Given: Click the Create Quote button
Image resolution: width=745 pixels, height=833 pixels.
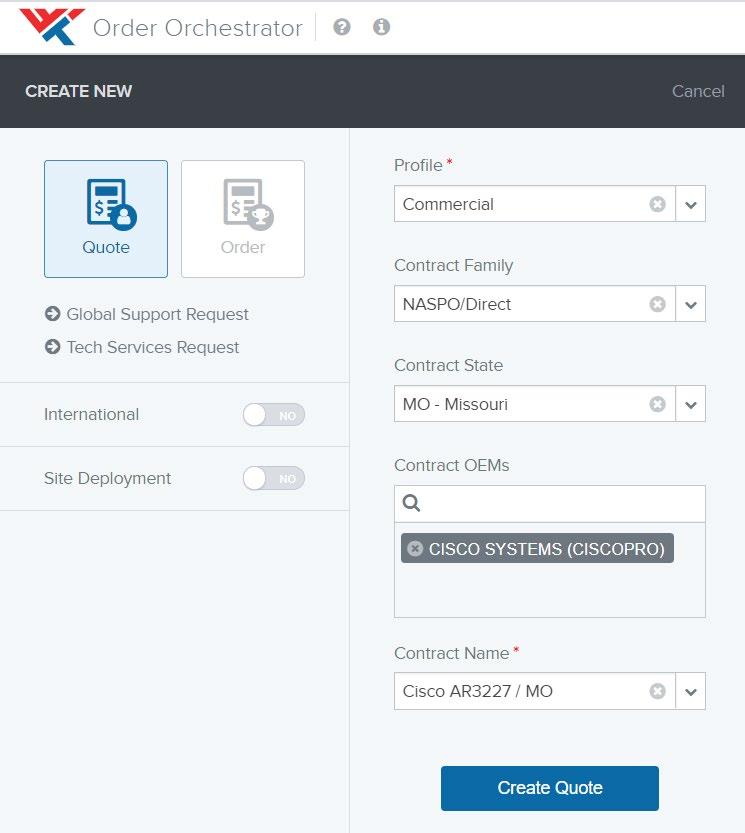Looking at the screenshot, I should [549, 788].
